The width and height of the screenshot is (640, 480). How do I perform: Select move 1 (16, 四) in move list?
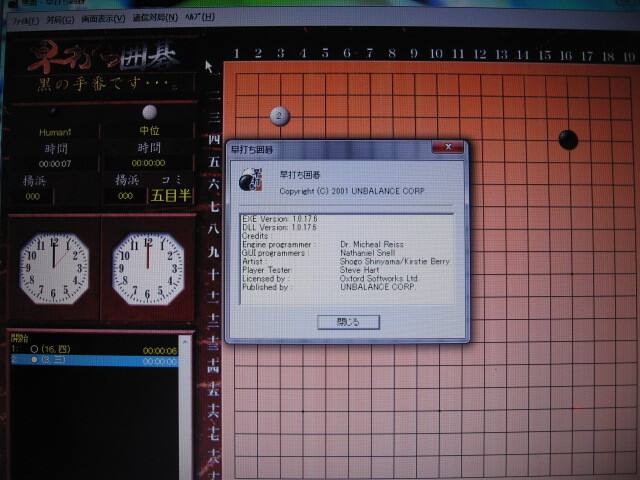click(94, 349)
